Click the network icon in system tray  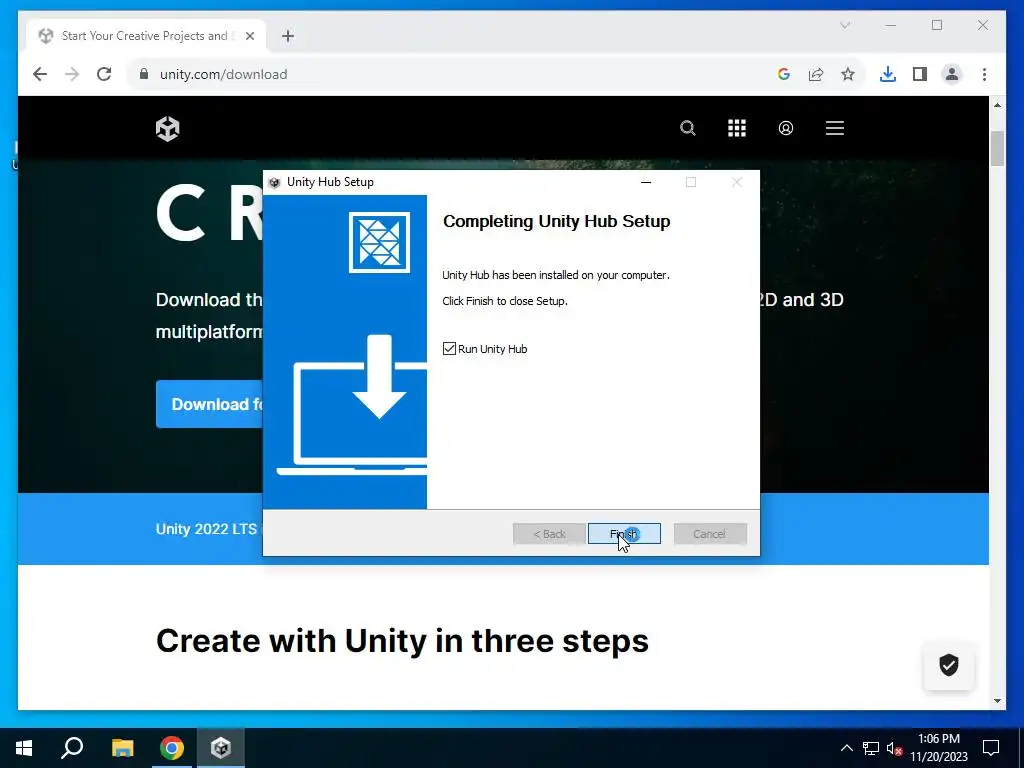coord(871,748)
